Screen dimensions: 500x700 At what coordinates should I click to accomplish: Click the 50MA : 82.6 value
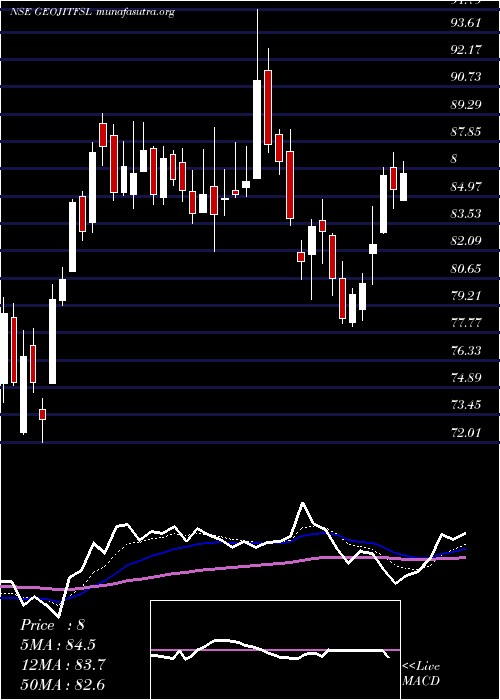62,685
